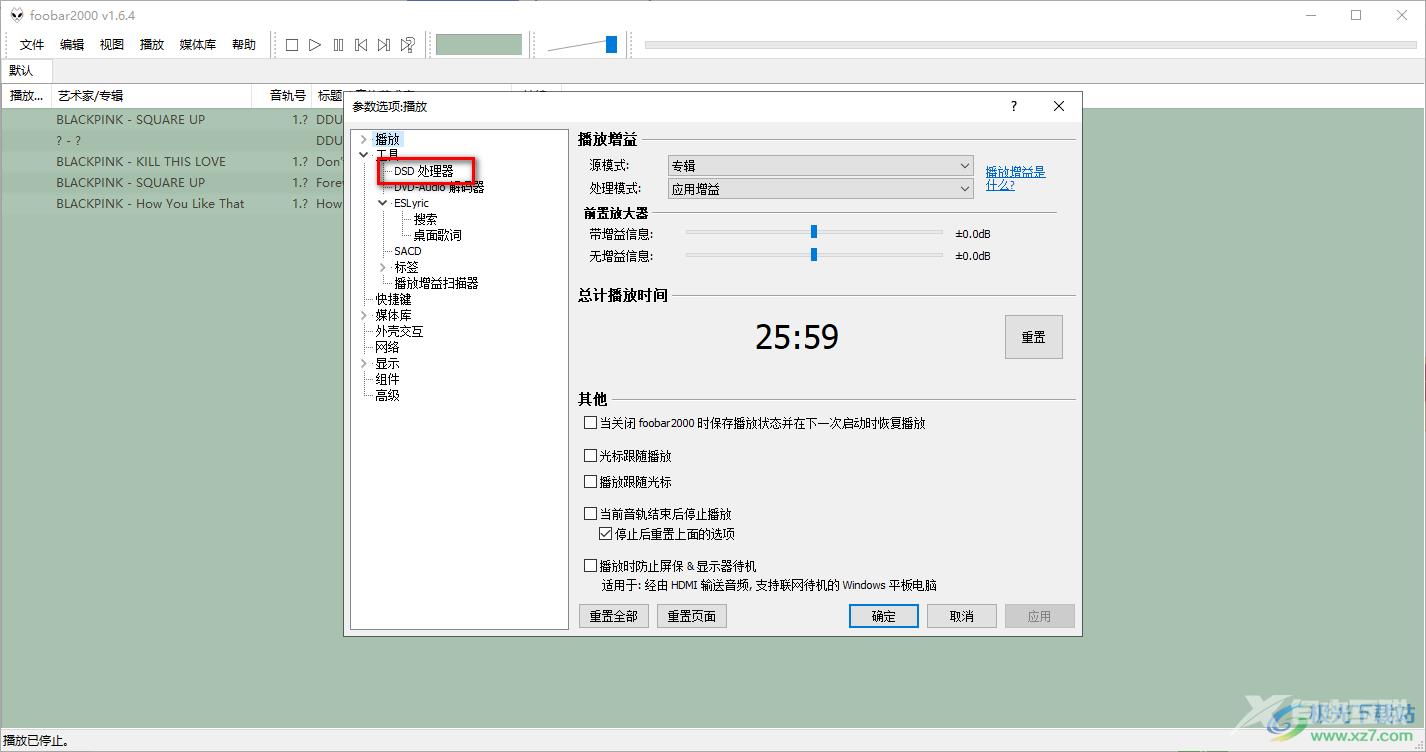Image resolution: width=1426 pixels, height=752 pixels.
Task: Select 外壳交互 in the tree
Action: pyautogui.click(x=399, y=331)
